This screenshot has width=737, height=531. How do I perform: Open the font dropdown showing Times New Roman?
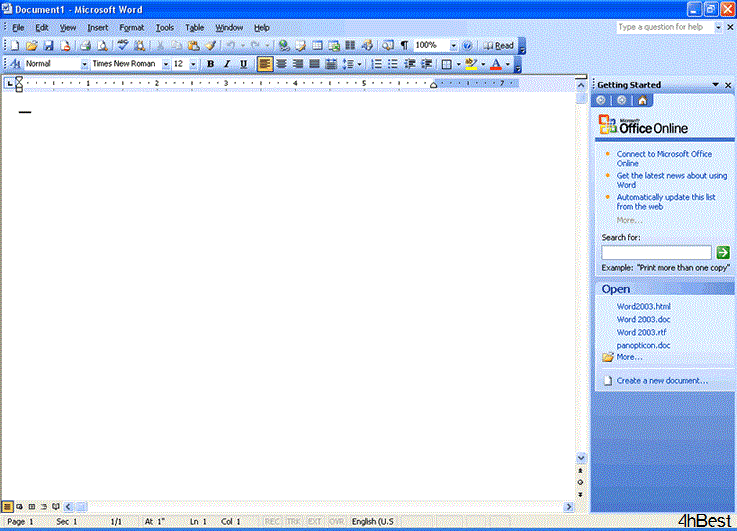click(x=166, y=64)
